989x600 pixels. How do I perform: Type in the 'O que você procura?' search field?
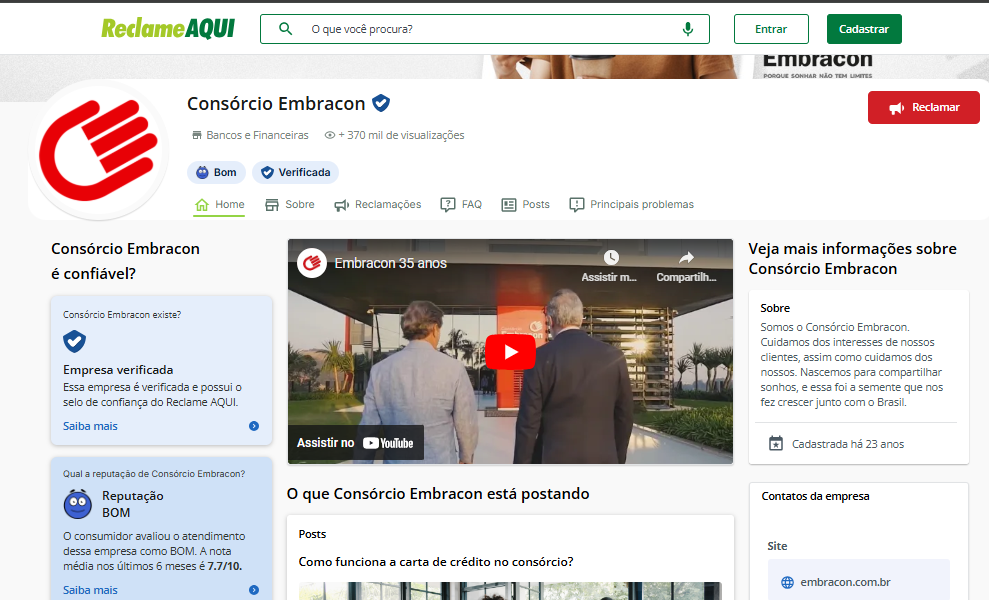(490, 29)
